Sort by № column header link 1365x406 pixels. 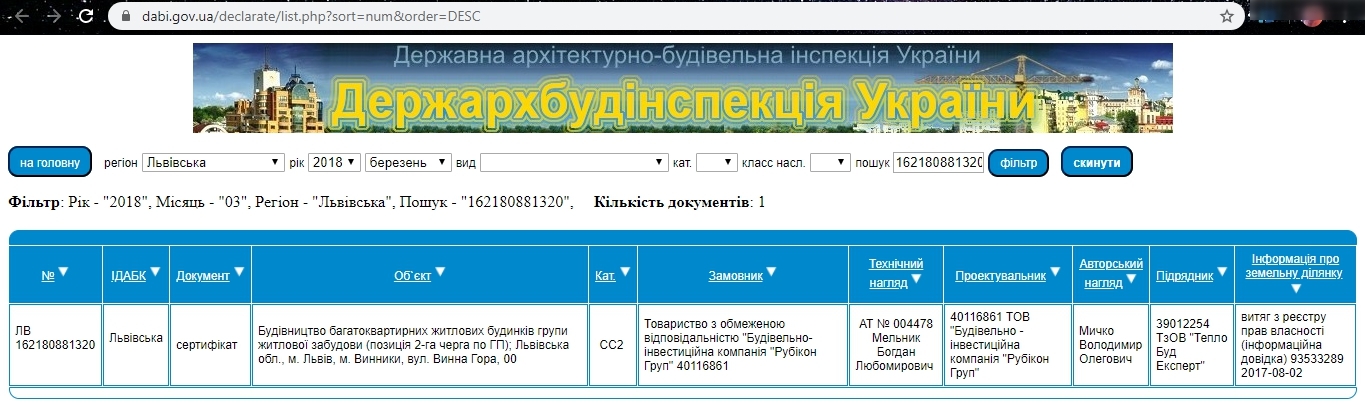[x=48, y=275]
